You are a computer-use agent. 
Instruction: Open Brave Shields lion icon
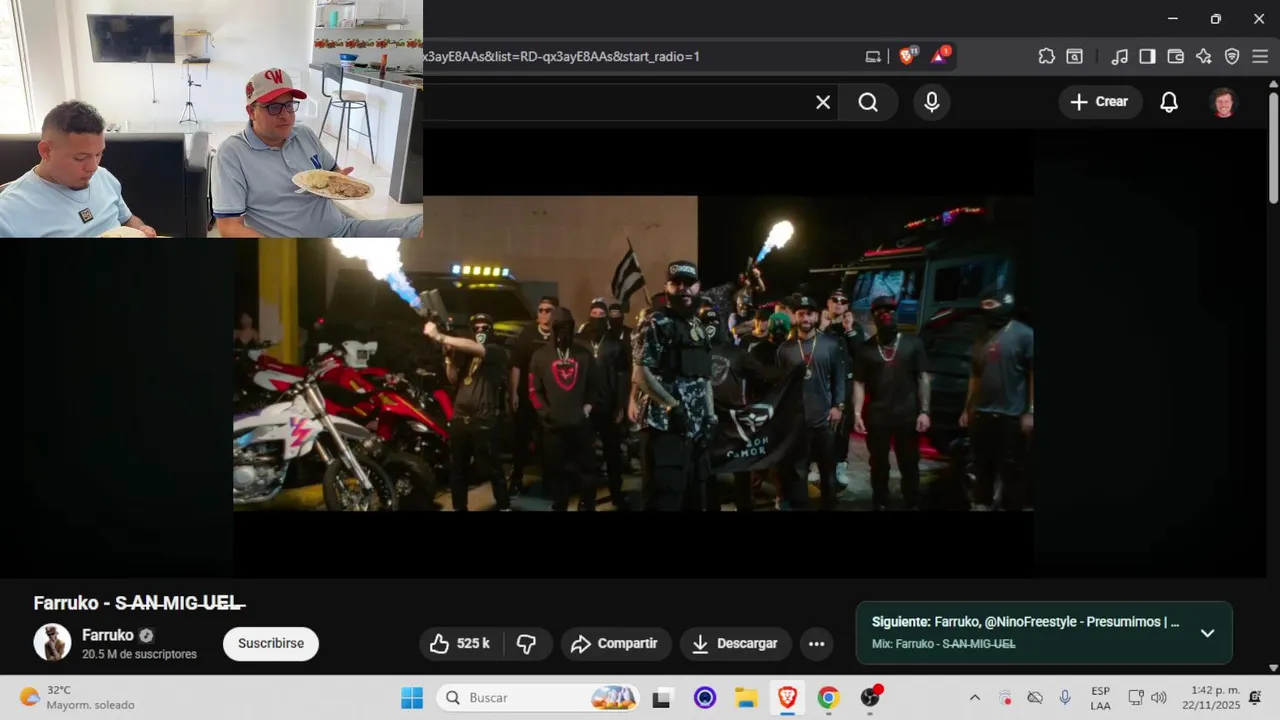pos(907,56)
